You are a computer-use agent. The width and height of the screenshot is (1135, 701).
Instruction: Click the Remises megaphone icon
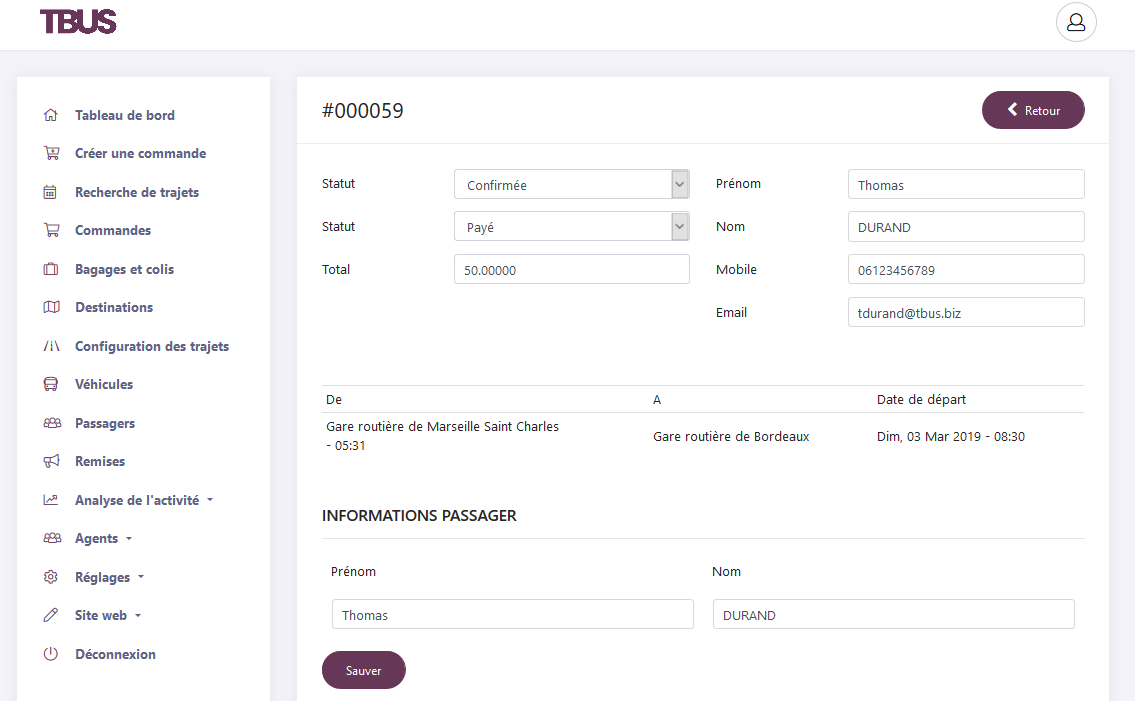[51, 461]
